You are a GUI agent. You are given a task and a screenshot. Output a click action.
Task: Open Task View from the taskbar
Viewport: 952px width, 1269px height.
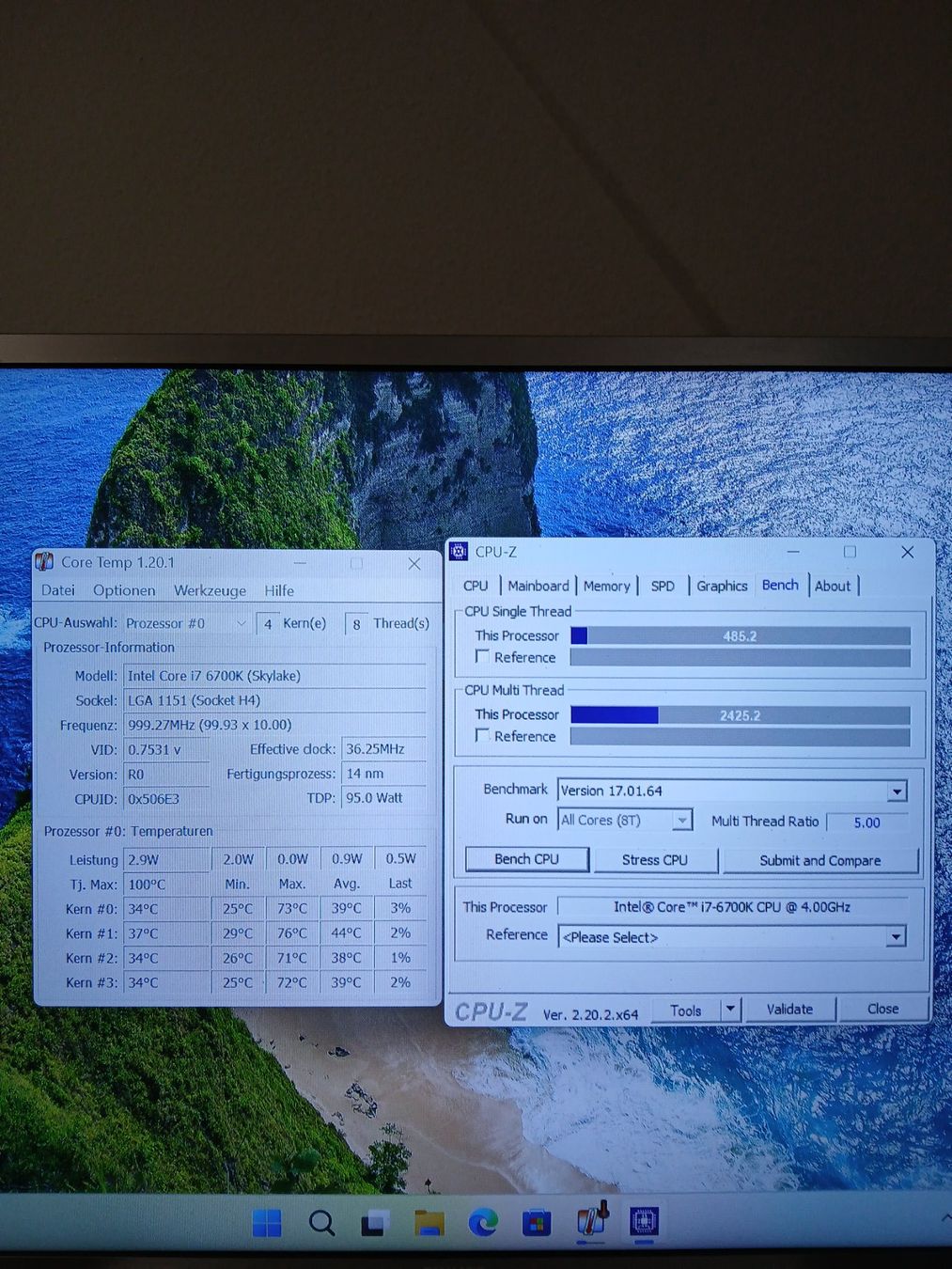(375, 1223)
